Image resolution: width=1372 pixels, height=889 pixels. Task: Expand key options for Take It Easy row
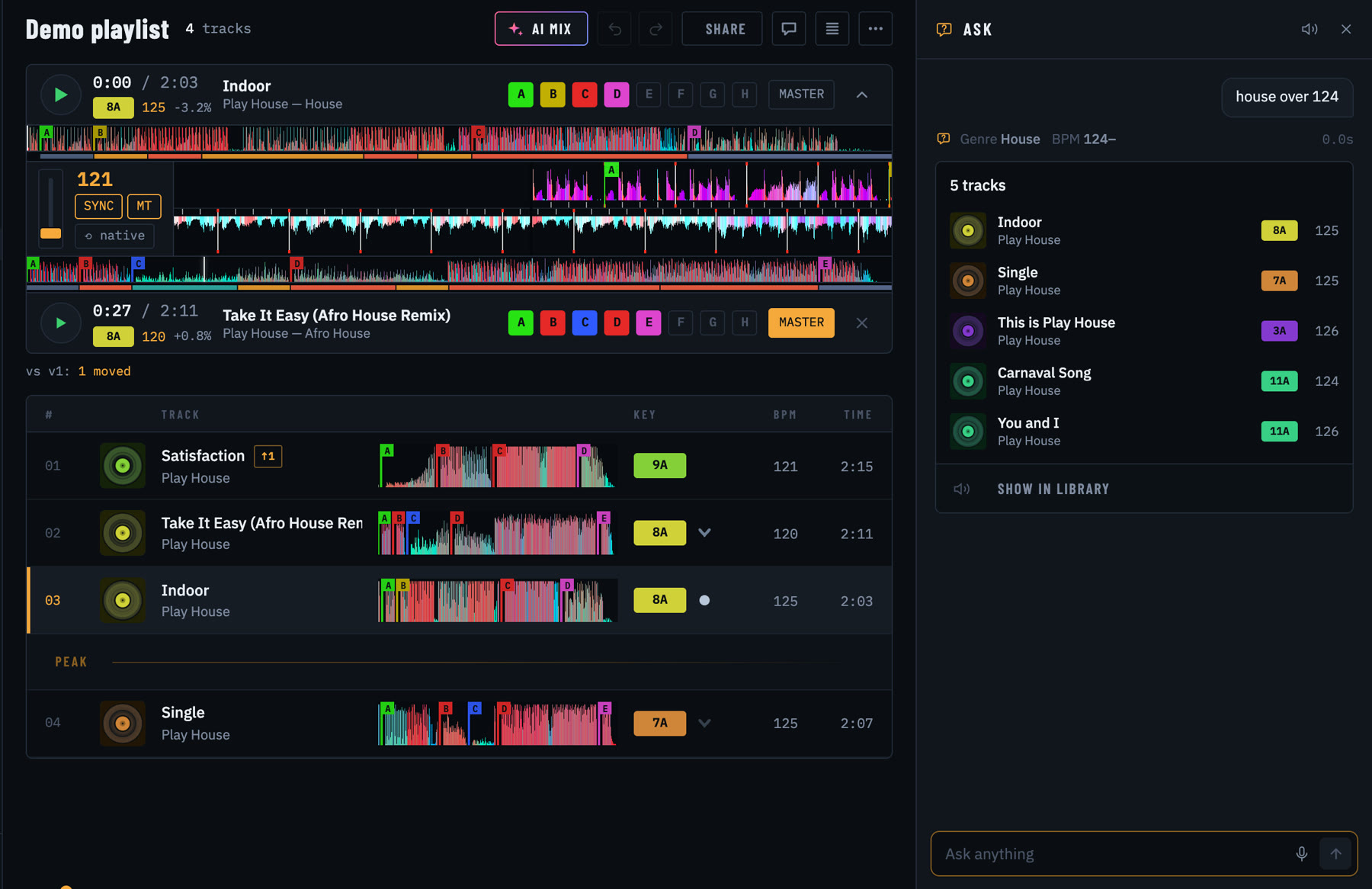click(704, 533)
